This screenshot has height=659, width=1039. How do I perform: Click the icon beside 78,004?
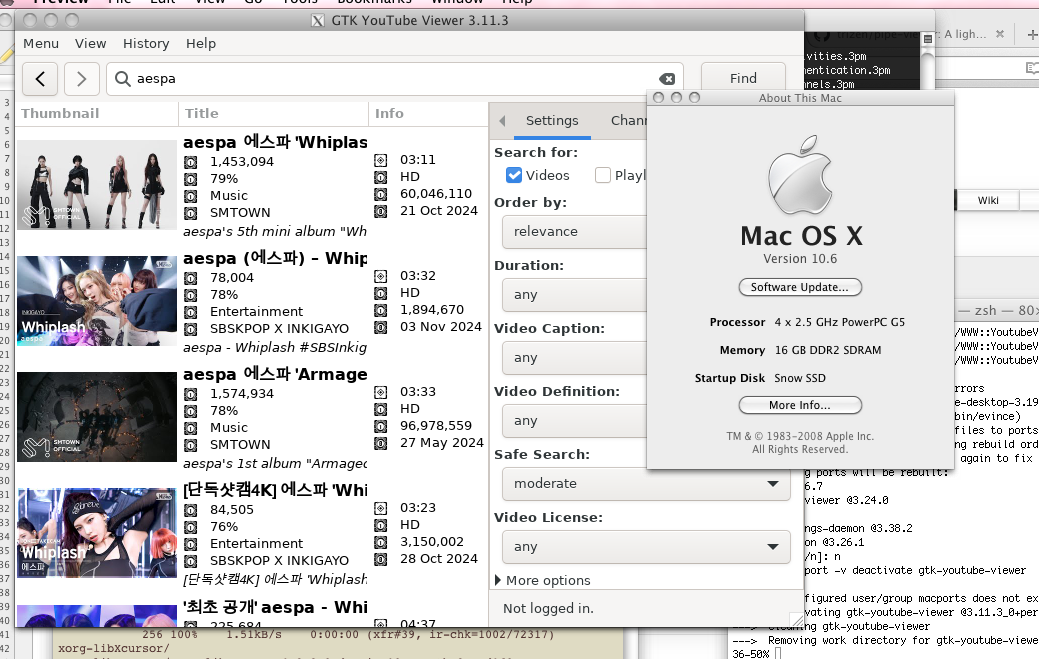[x=191, y=278]
